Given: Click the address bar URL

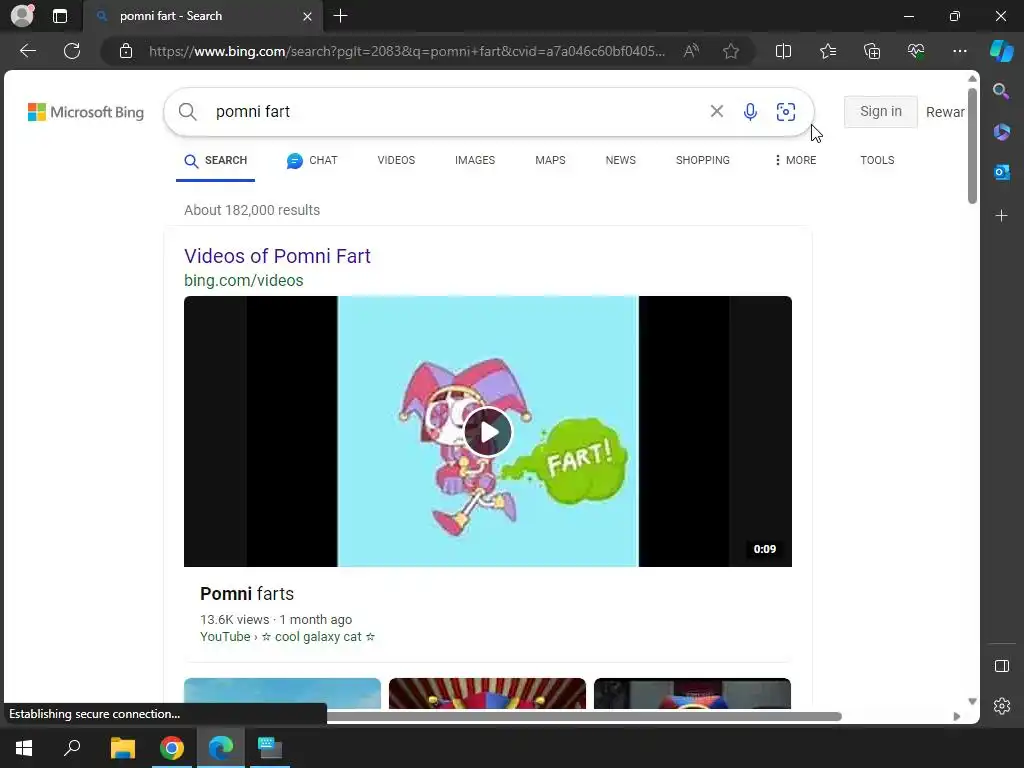Looking at the screenshot, I should [x=407, y=51].
